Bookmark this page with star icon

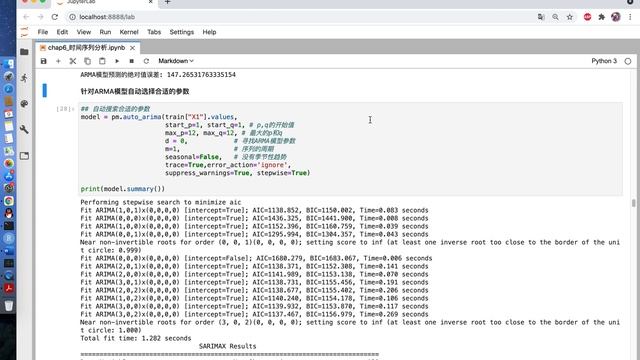pos(570,17)
